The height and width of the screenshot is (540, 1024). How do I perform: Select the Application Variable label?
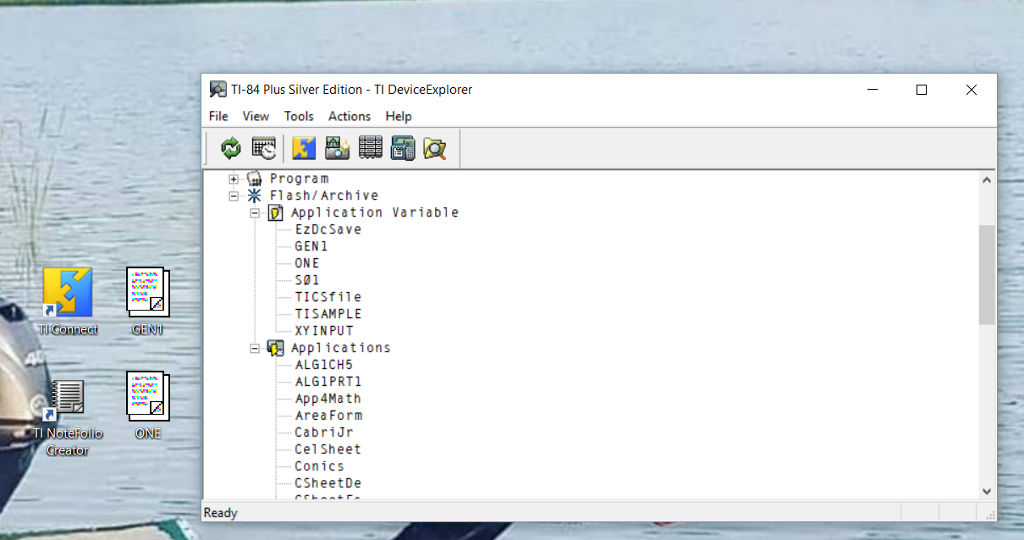(375, 212)
